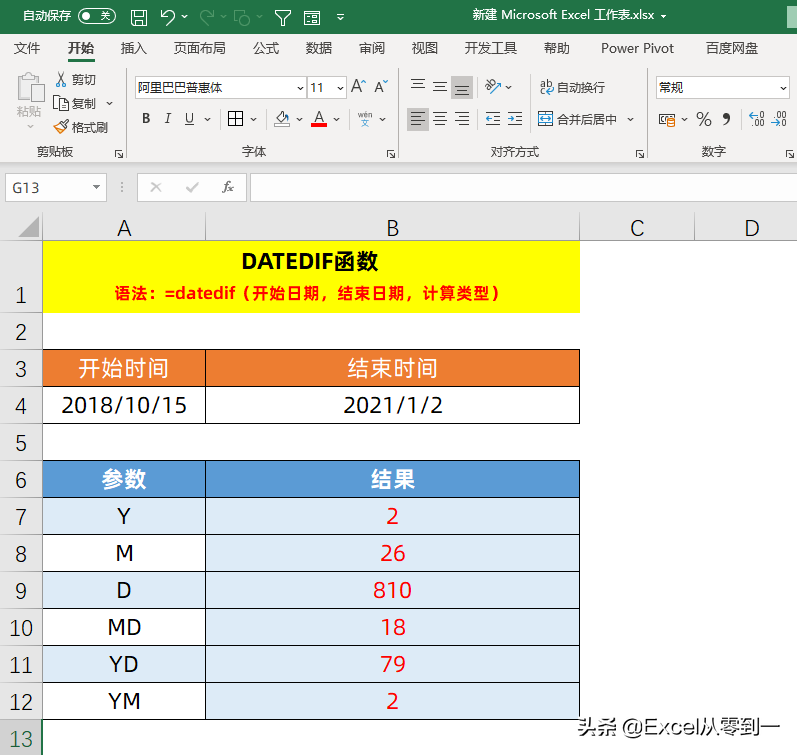Click the Save icon in quick access toolbar
This screenshot has width=797, height=755.
coord(139,18)
